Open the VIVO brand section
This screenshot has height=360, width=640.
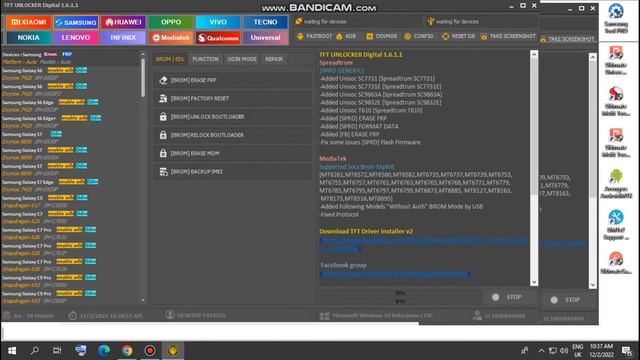(x=218, y=22)
